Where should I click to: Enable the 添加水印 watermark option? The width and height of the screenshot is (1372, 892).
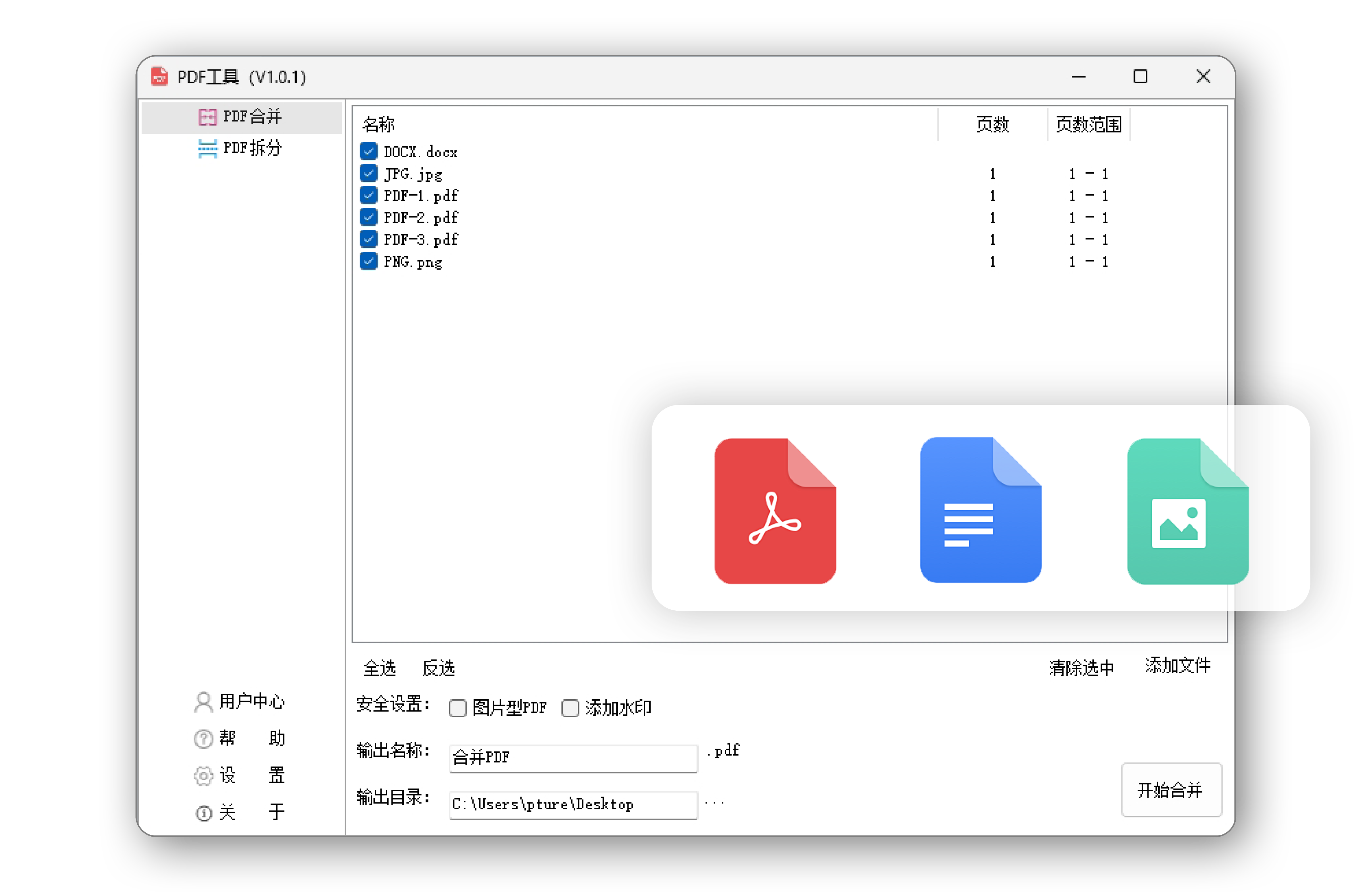click(x=570, y=708)
